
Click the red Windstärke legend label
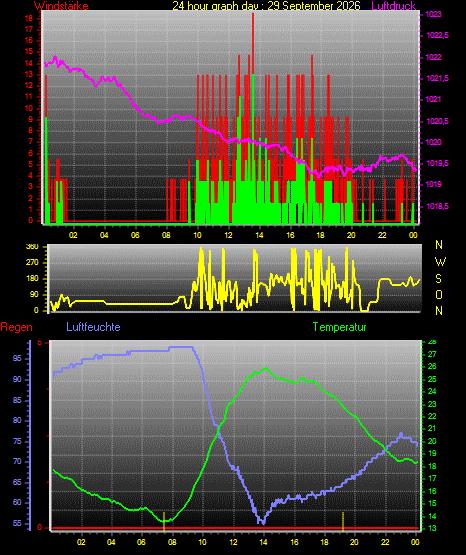click(61, 6)
